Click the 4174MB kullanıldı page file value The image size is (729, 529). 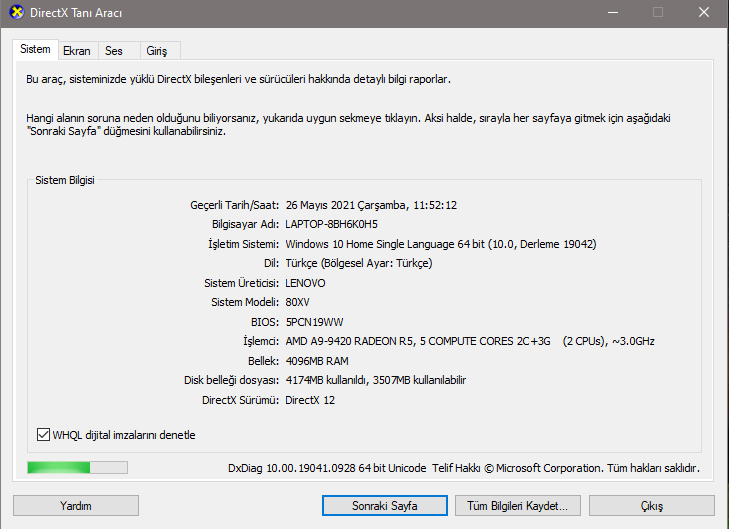pos(326,380)
